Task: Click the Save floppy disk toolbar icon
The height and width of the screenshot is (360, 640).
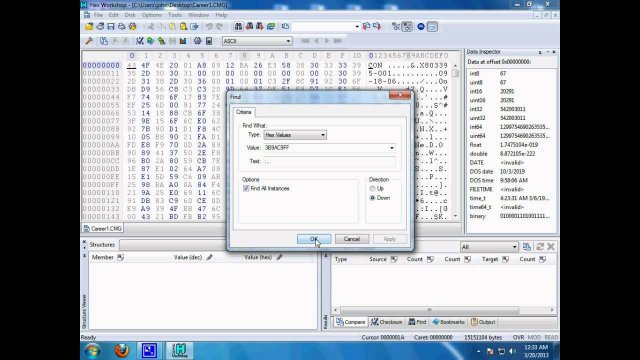Action: point(111,27)
